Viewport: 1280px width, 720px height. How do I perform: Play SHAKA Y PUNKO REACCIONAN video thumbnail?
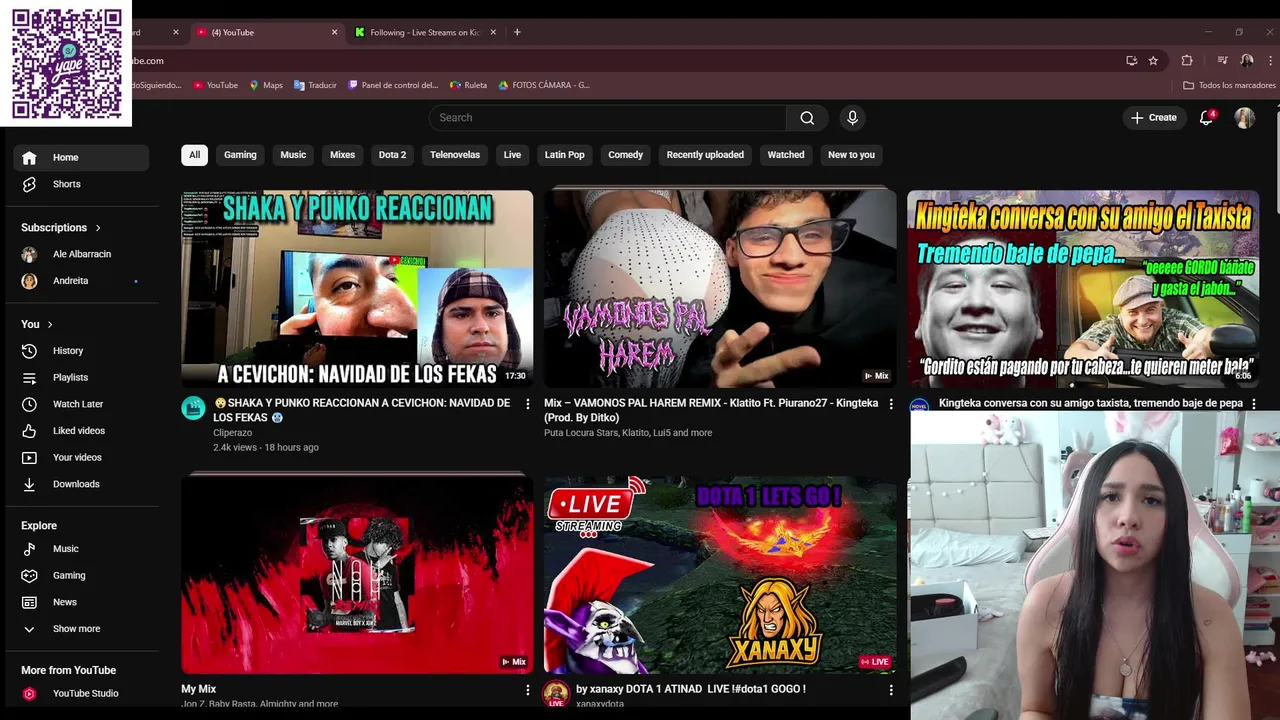coord(357,289)
